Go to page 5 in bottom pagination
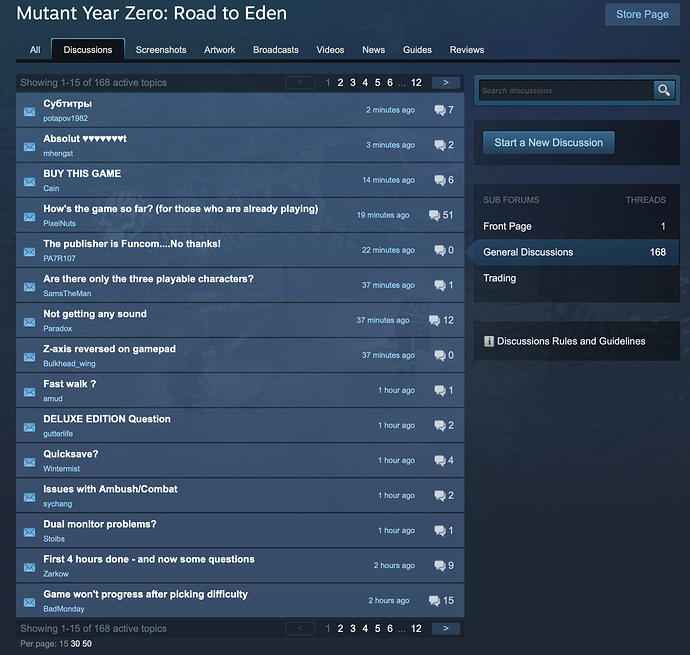690x655 pixels. [377, 629]
